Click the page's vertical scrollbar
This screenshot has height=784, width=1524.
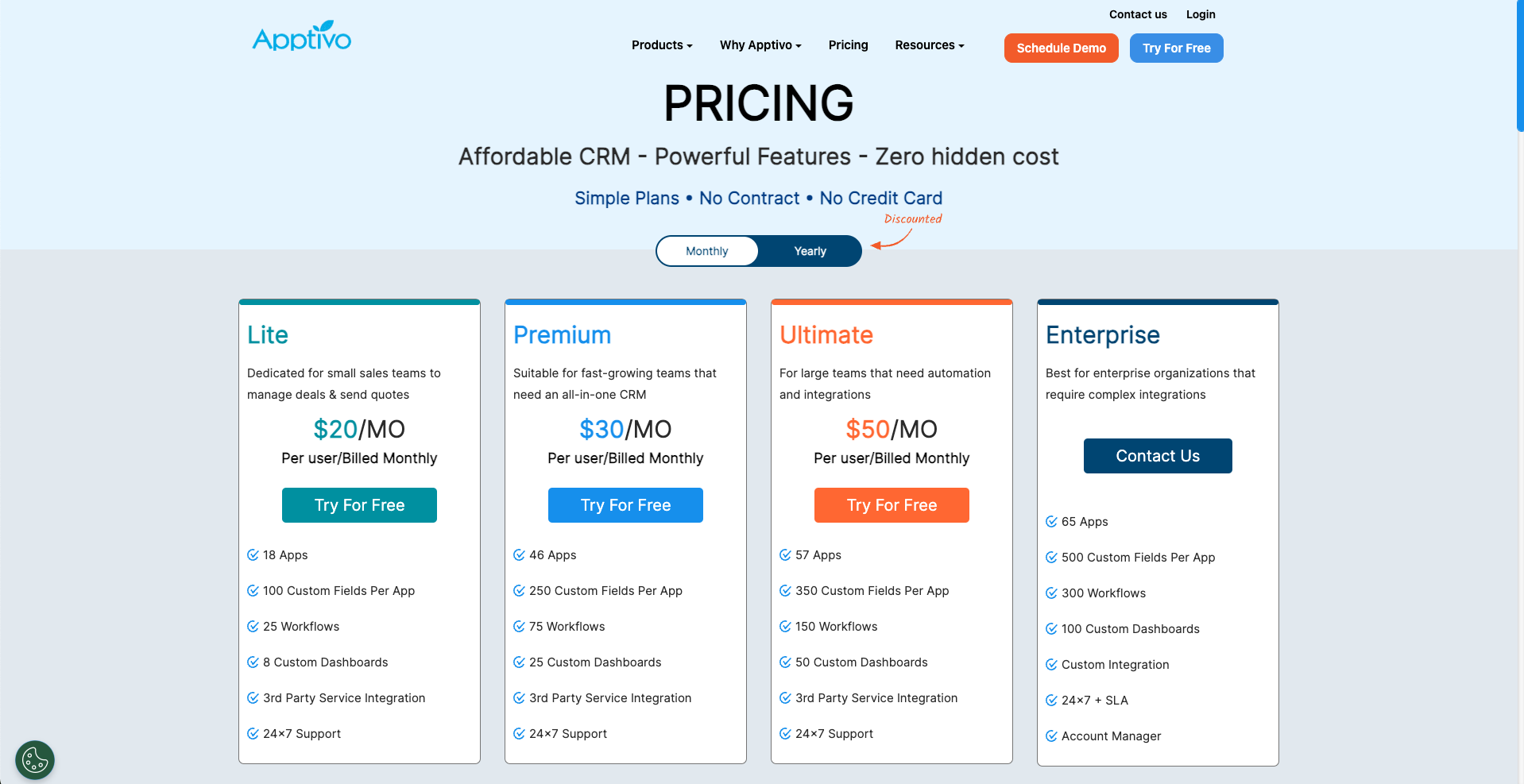pyautogui.click(x=1519, y=65)
